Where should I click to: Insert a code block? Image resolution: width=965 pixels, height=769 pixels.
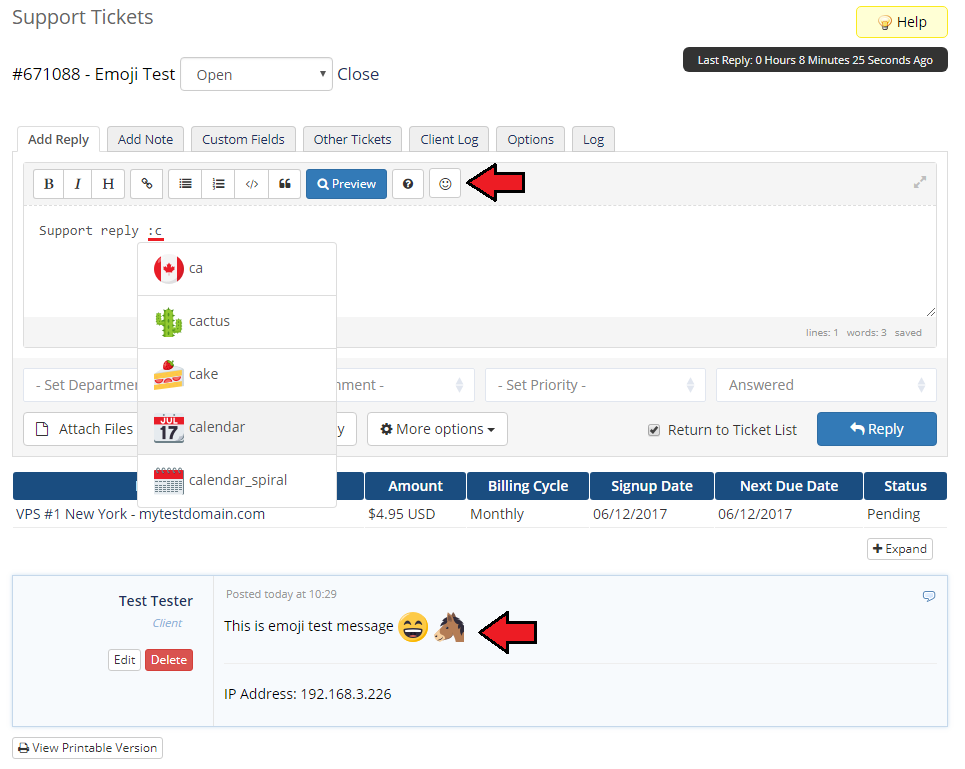[x=252, y=184]
